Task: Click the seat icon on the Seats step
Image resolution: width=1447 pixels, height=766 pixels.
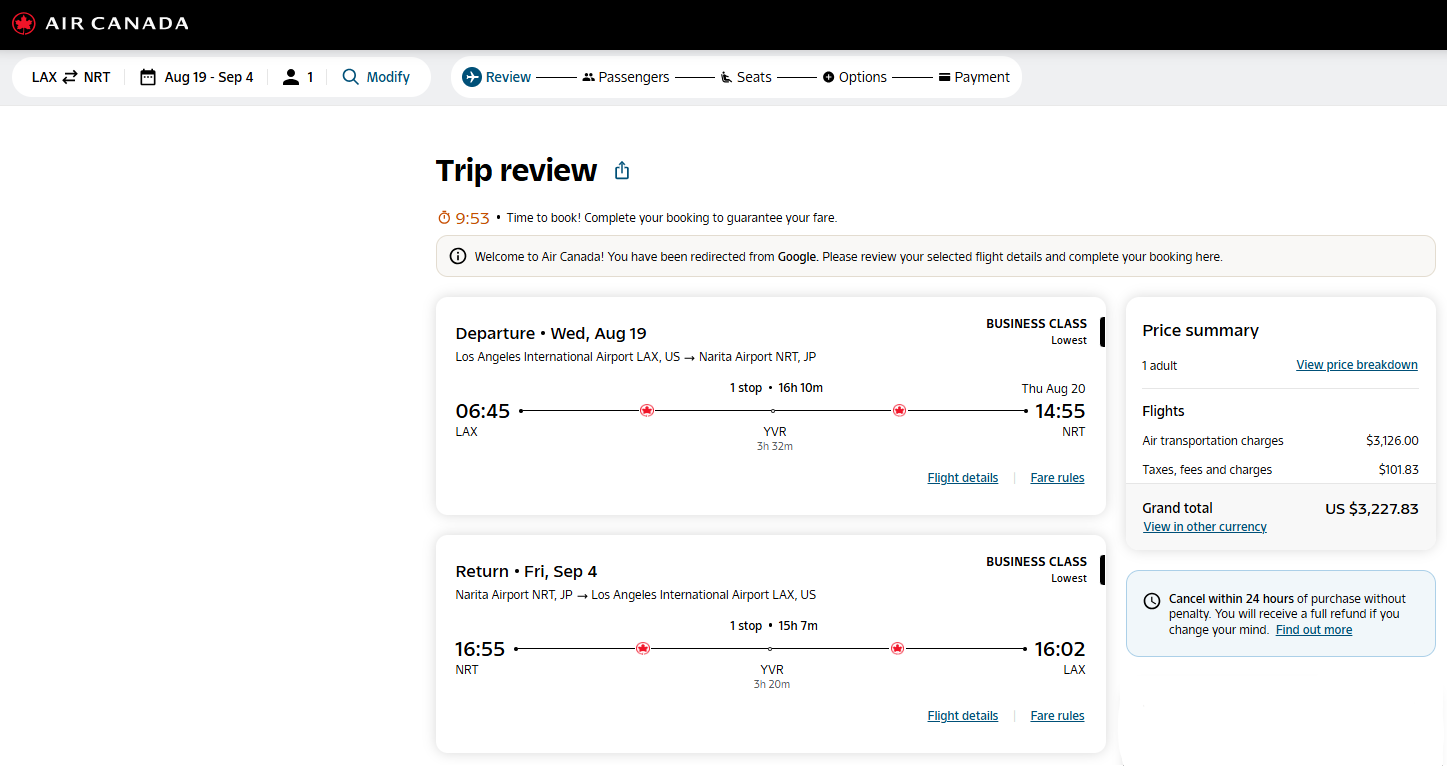Action: (727, 77)
